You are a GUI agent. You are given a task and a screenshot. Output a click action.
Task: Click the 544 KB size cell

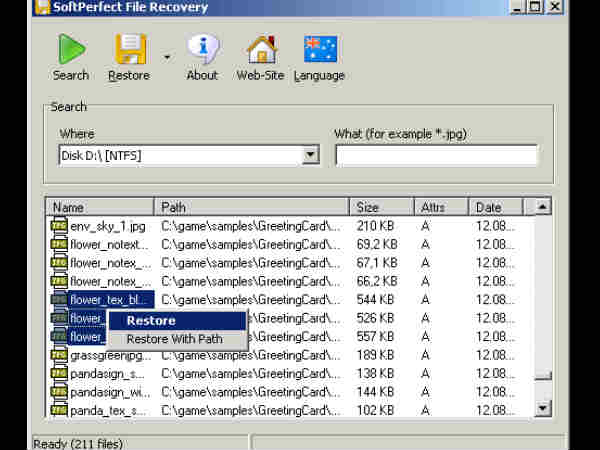375,299
